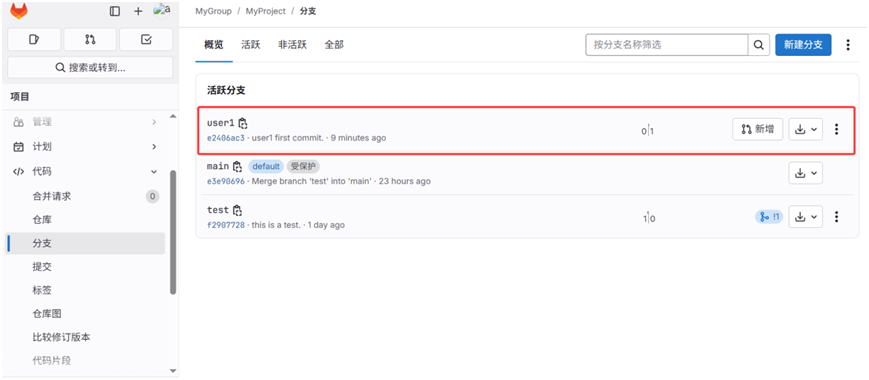Open 提交 in the sidebar
Screen dimensions: 869x380
[86, 266]
